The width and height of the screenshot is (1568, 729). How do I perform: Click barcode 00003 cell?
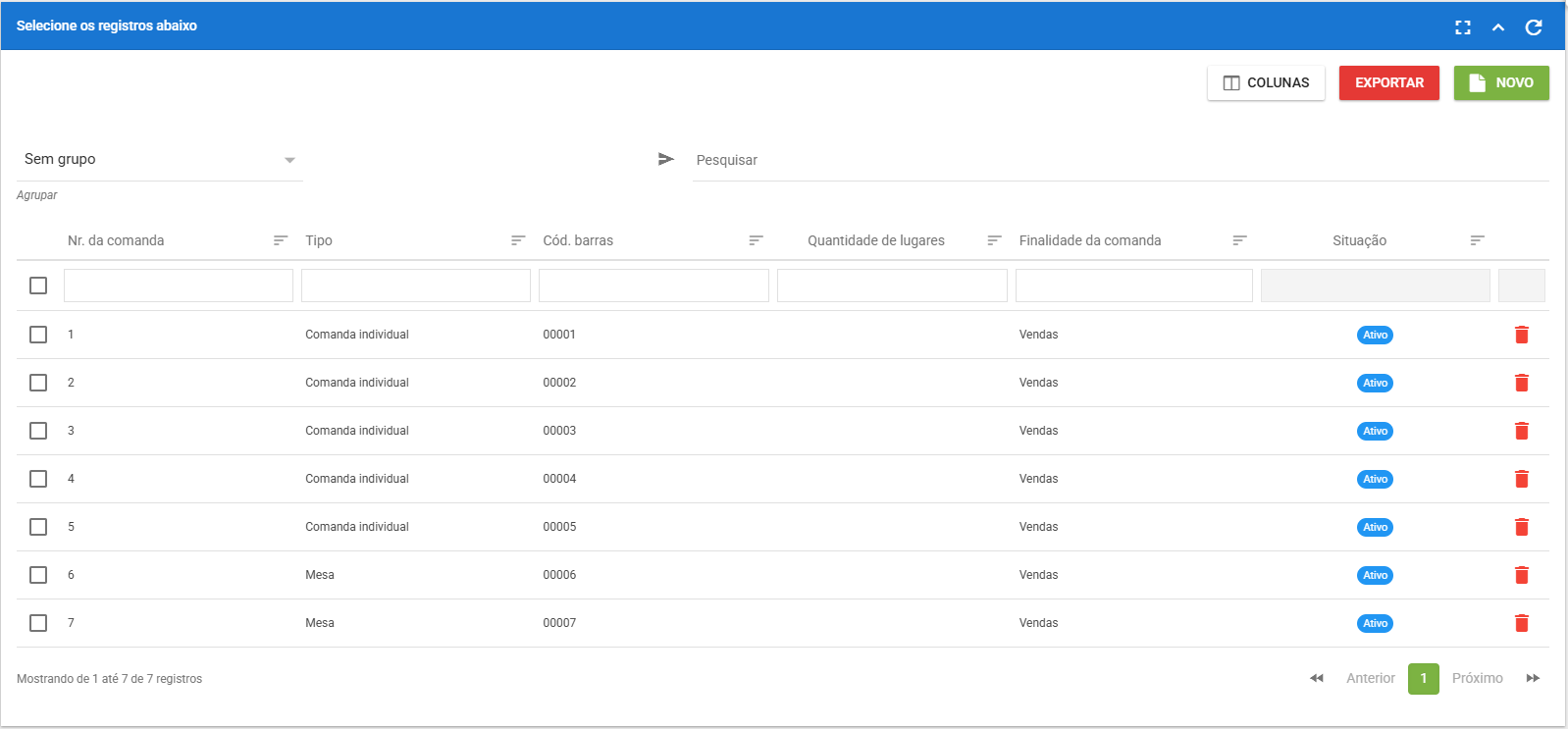(x=559, y=431)
